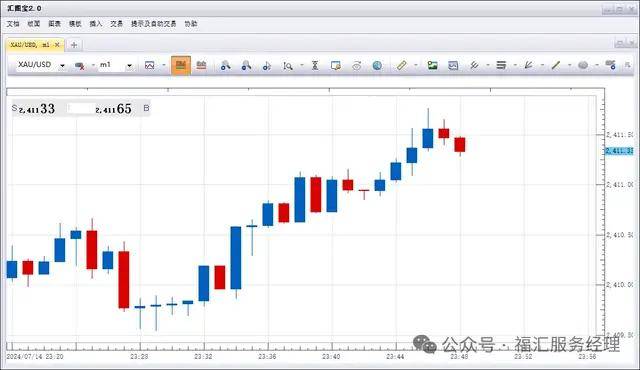The height and width of the screenshot is (370, 640).
Task: Click the amount field between sell and buy prices
Action: [x=81, y=109]
